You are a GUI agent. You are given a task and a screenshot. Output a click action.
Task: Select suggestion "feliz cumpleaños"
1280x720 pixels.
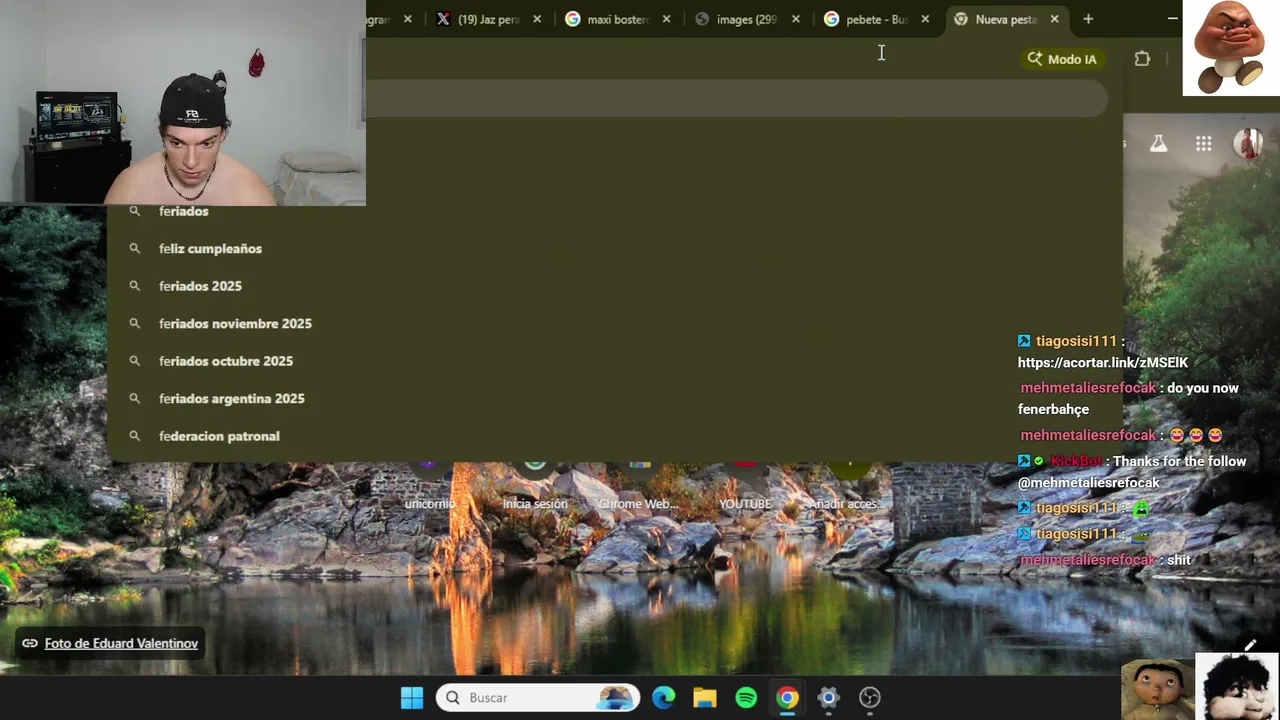614,249
